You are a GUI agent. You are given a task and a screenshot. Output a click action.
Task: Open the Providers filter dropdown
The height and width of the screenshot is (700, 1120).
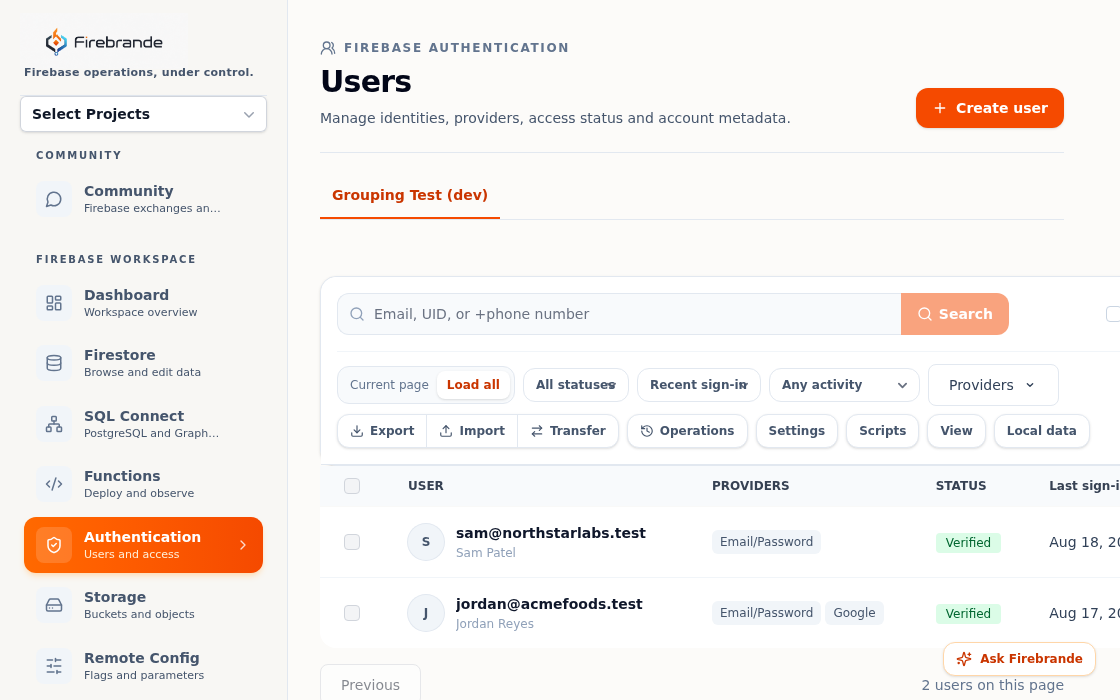[993, 385]
